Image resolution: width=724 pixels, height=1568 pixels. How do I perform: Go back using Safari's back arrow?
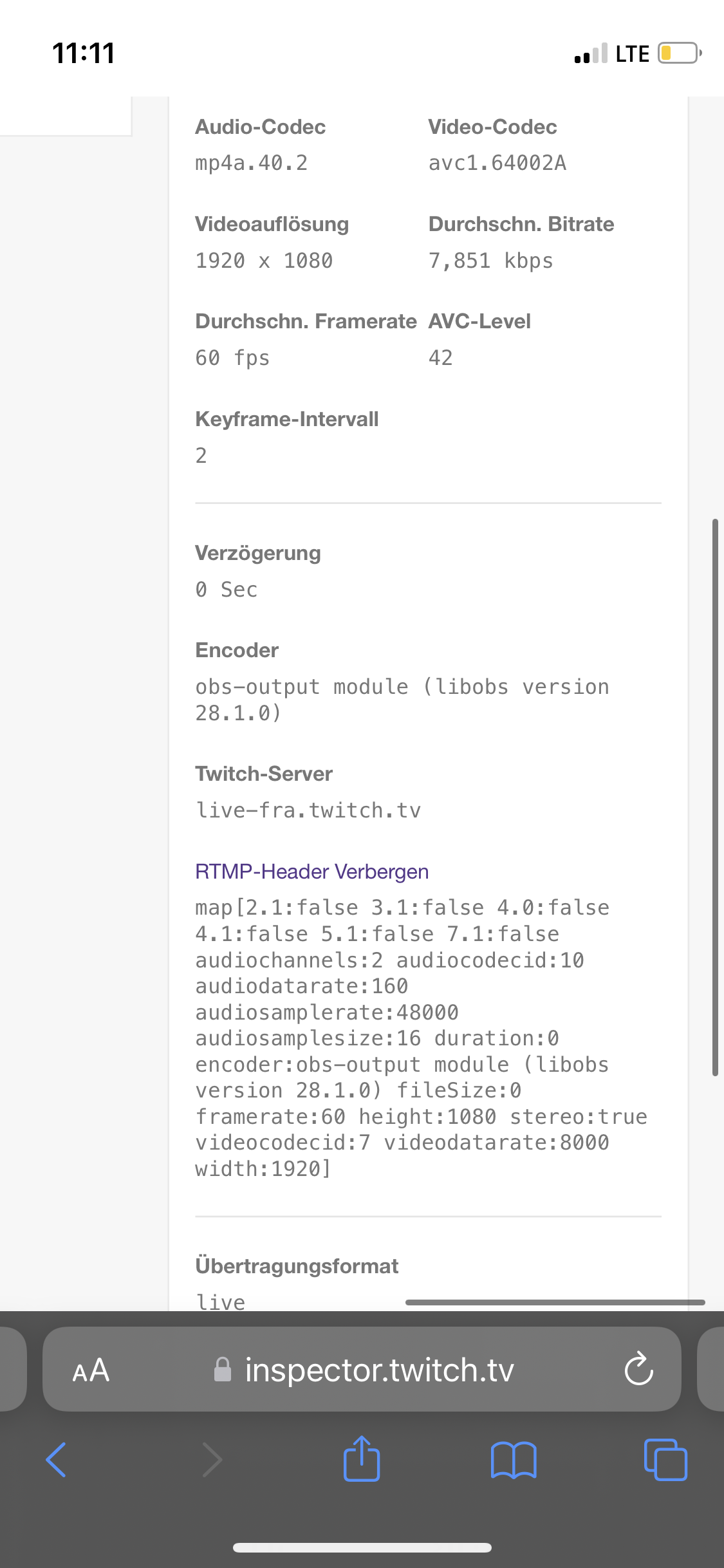pos(57,1460)
